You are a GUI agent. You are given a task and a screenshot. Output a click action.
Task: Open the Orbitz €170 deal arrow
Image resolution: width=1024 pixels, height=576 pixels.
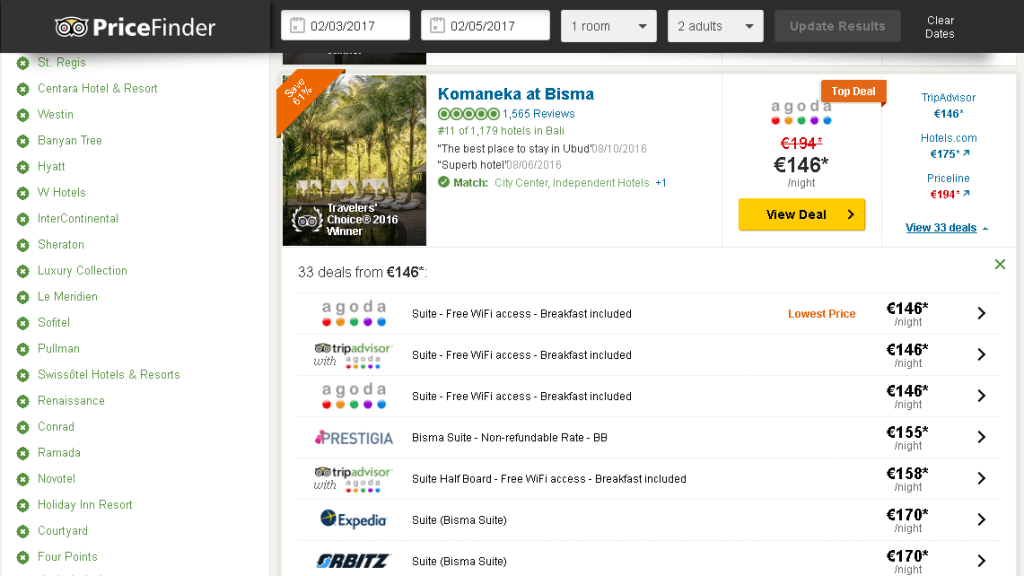point(981,561)
